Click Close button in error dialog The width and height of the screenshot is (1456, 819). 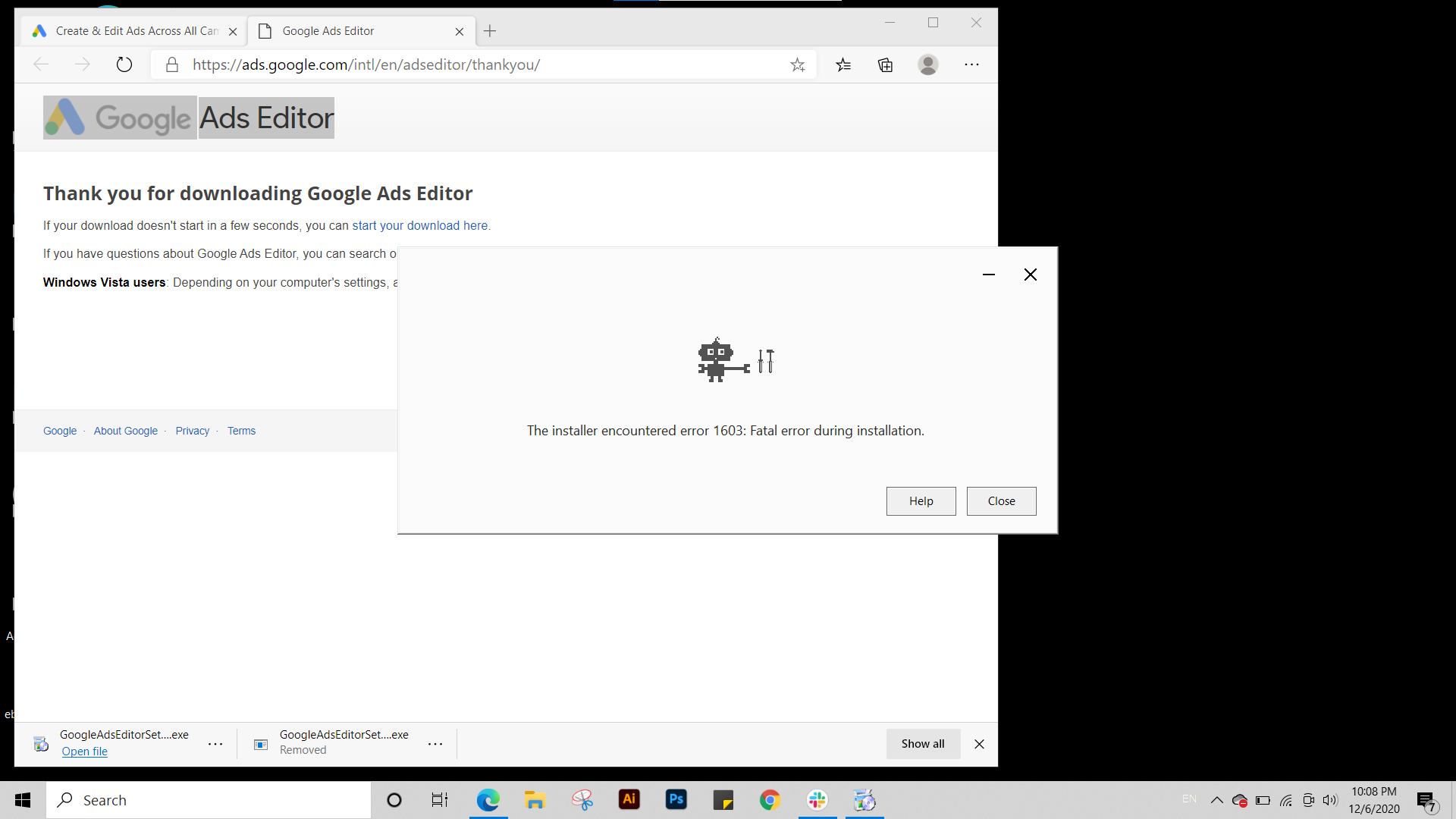1001,501
